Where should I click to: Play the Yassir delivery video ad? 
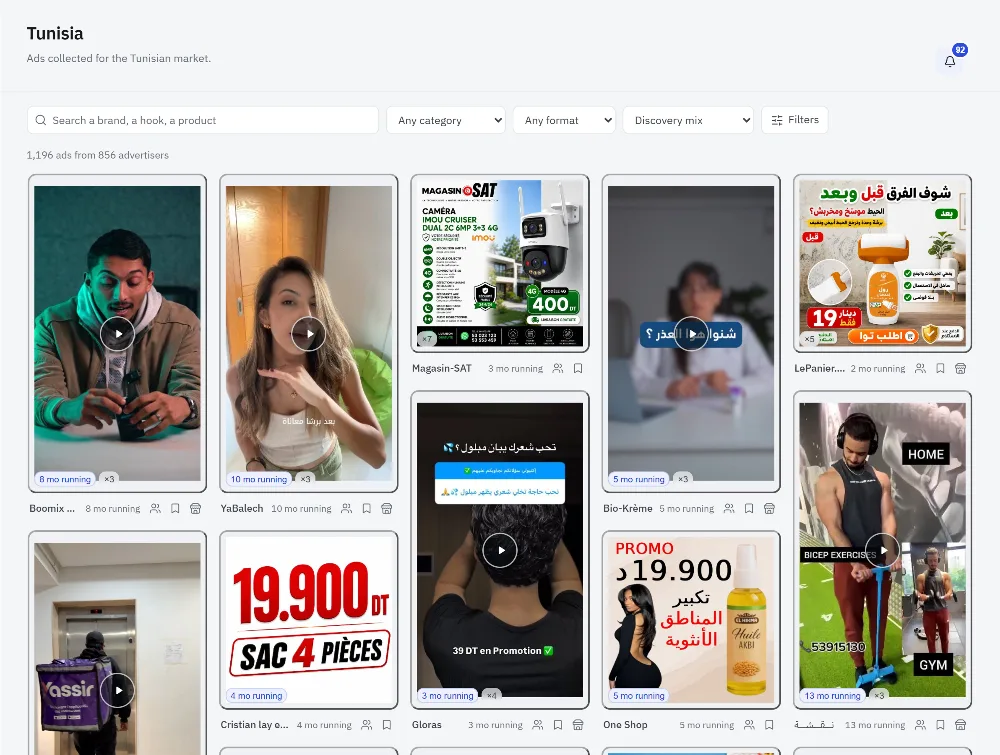click(117, 690)
